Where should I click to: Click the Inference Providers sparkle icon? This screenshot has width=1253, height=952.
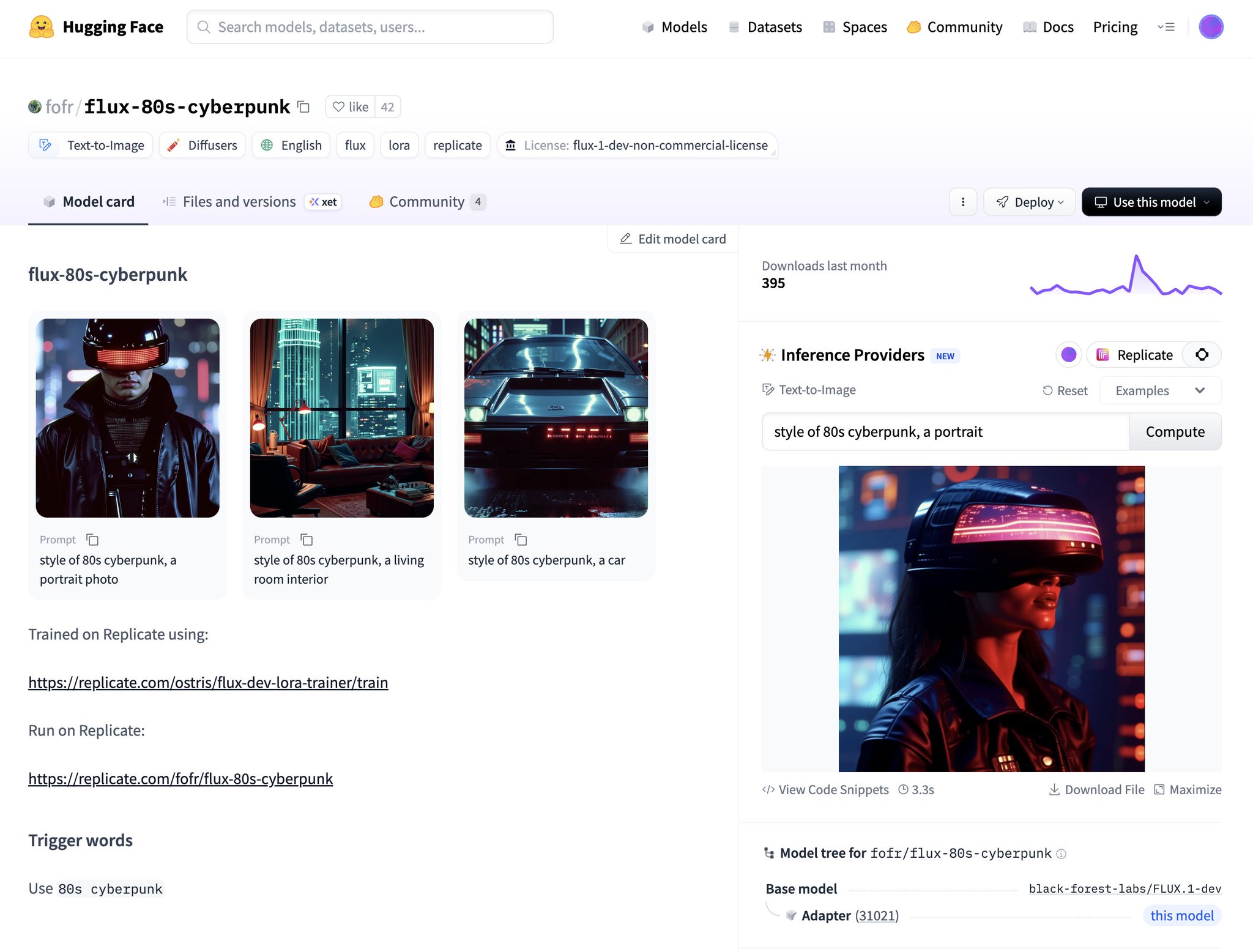point(767,355)
